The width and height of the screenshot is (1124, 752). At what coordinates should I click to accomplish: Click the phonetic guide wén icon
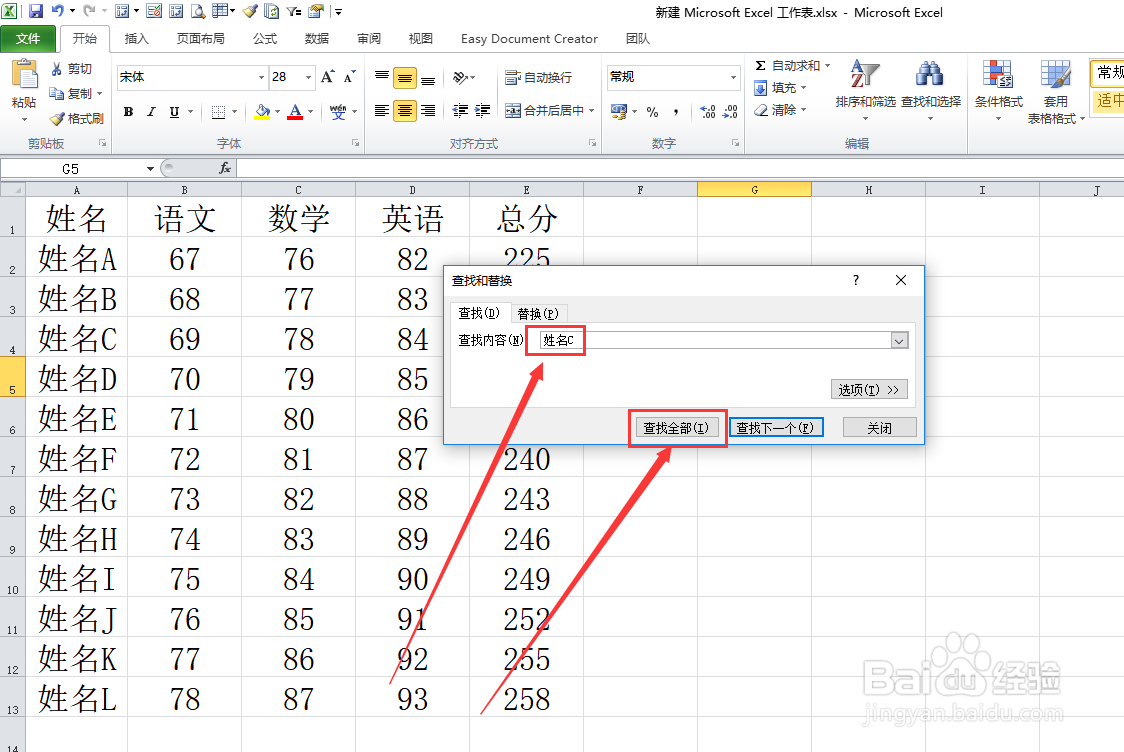click(x=338, y=111)
